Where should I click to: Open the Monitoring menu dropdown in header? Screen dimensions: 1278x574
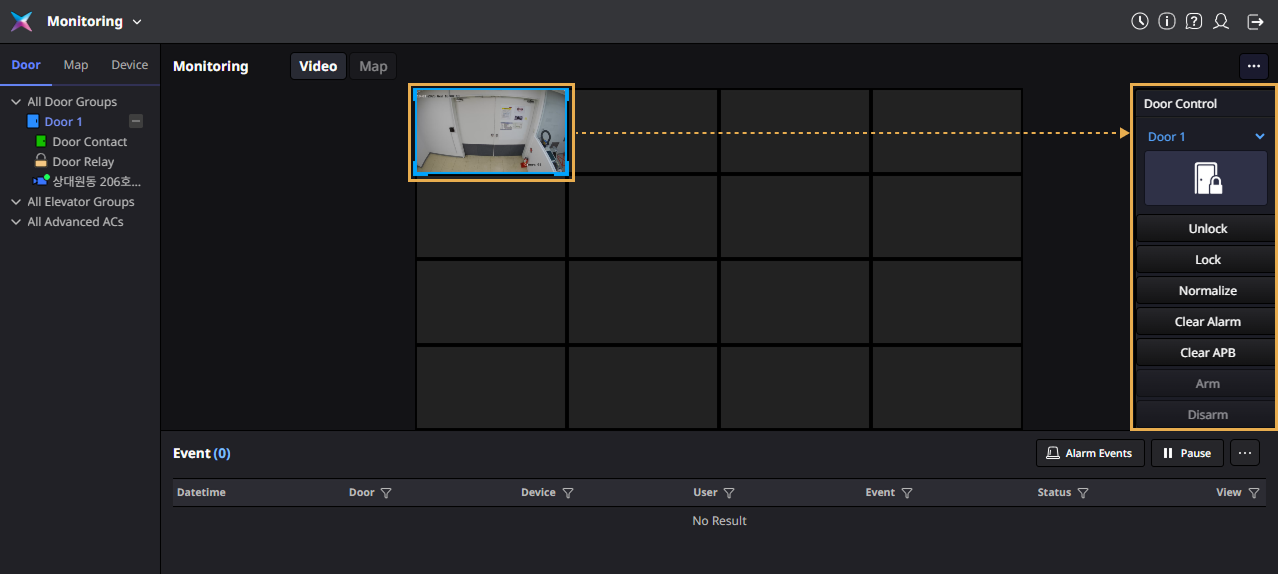(137, 22)
